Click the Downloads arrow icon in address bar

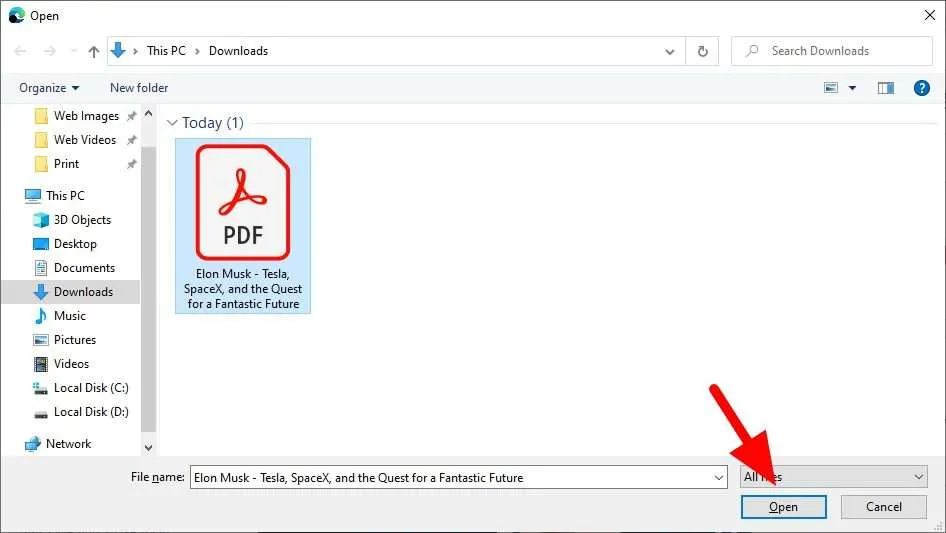pos(118,51)
